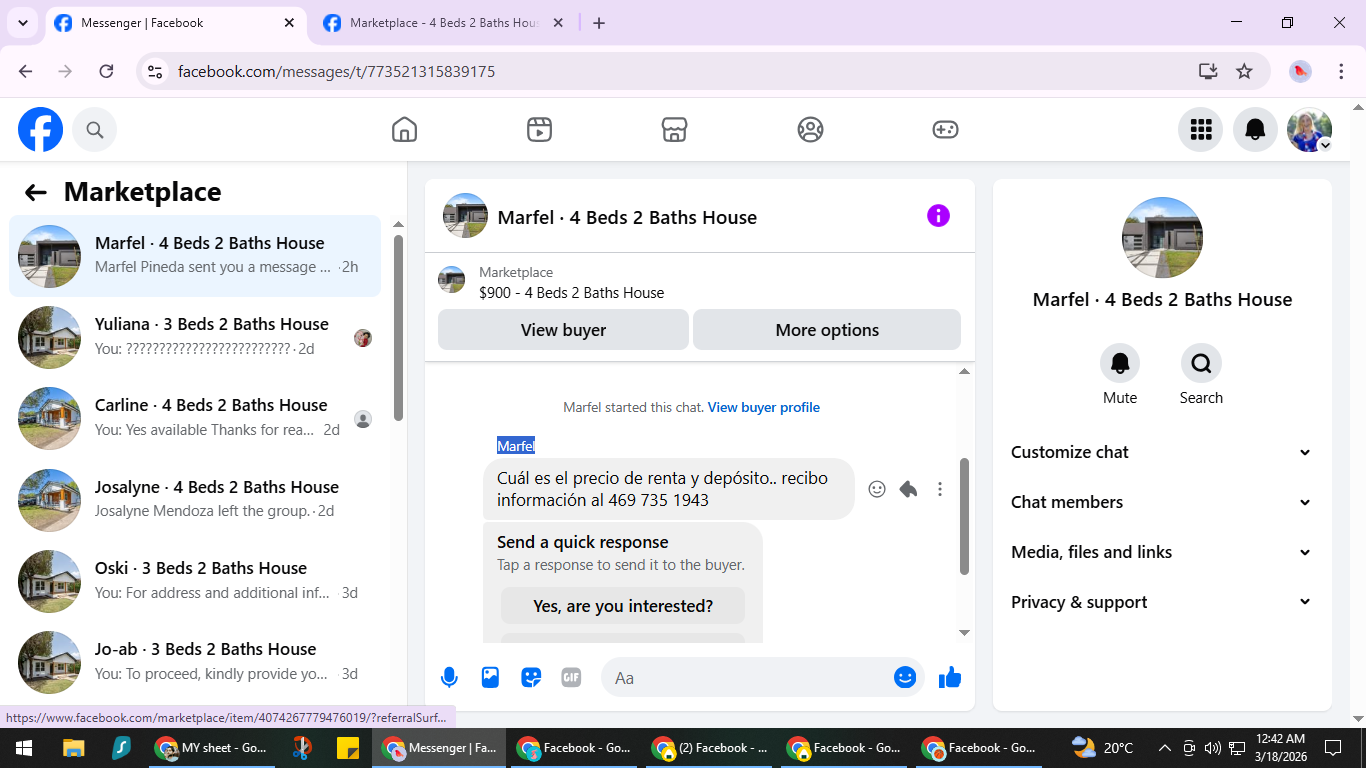Open the account profile picture menu
The width and height of the screenshot is (1366, 768).
tap(1309, 130)
